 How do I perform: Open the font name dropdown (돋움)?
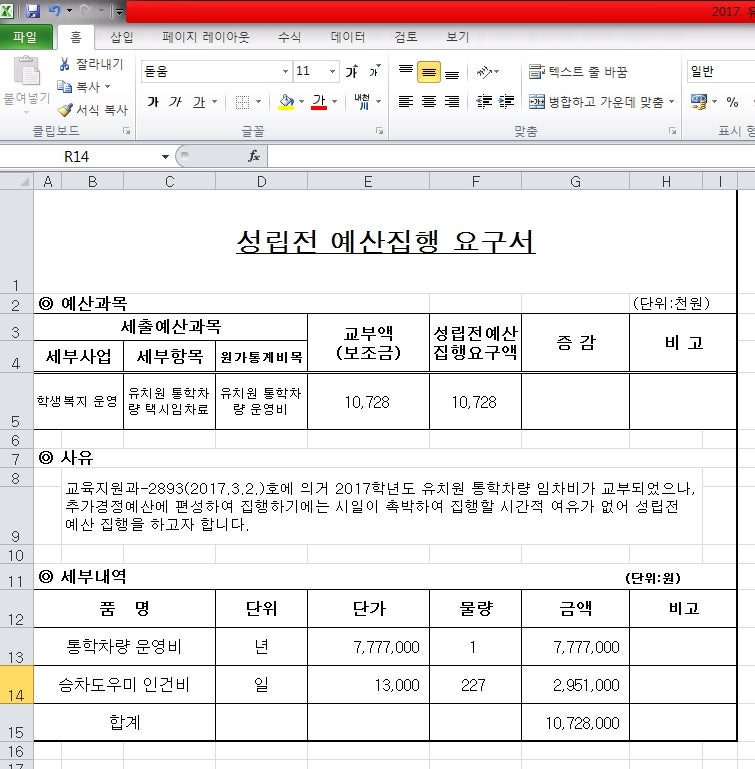285,72
